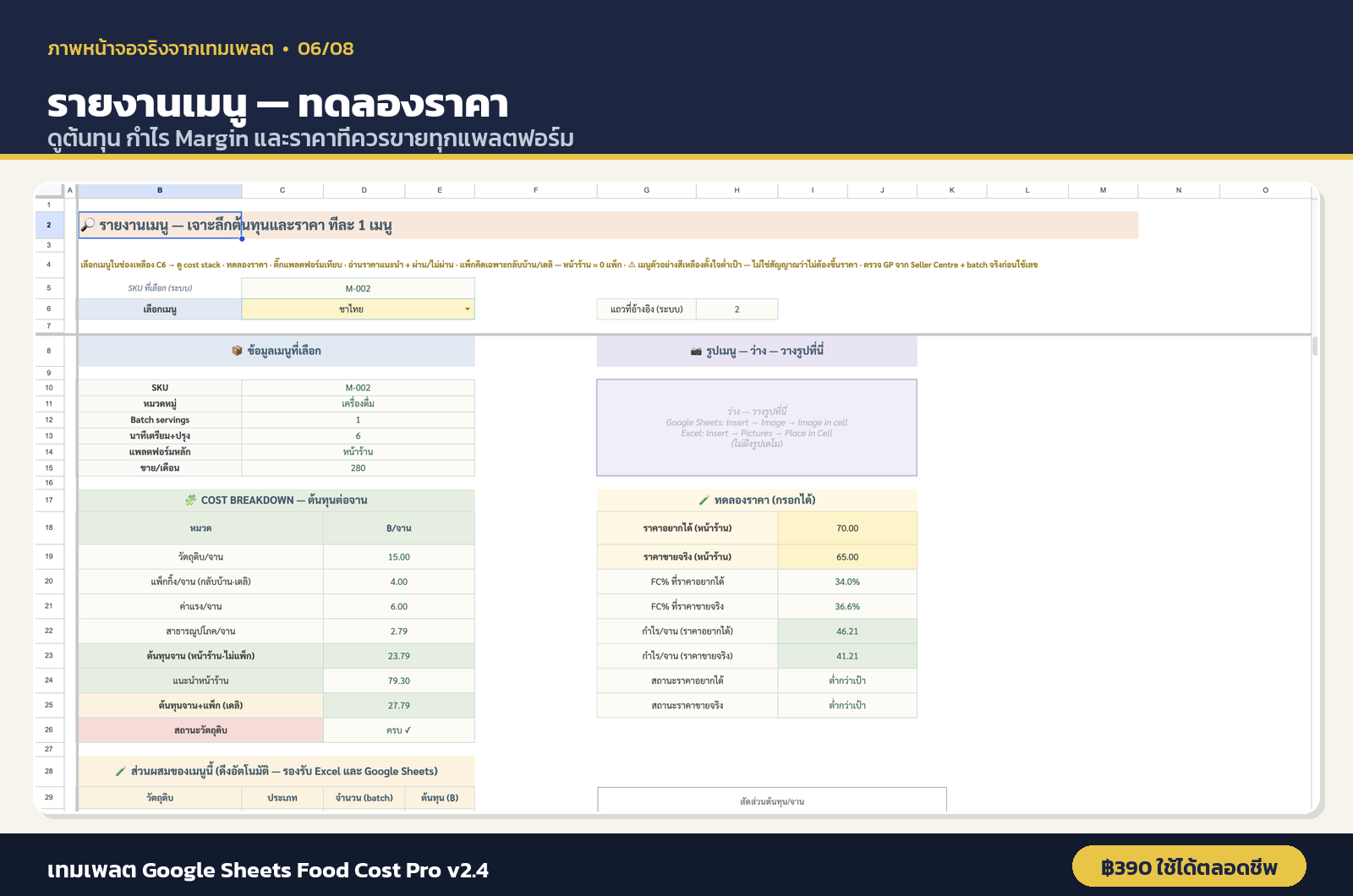Edit the ราคาขายจริง value 65.00
Viewport: 1353px width, 896px height.
847,557
